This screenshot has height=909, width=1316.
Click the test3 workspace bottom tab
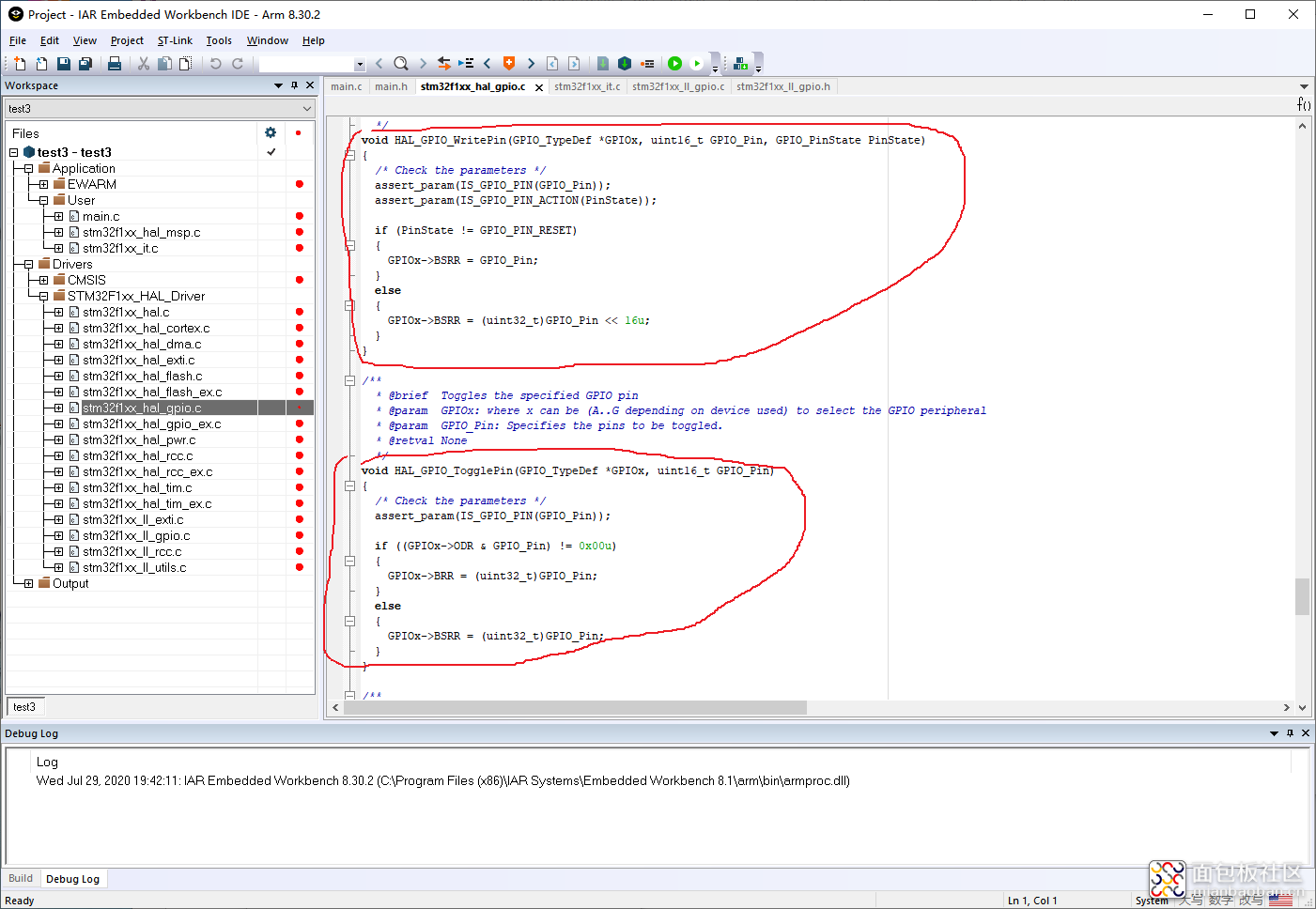pos(24,707)
